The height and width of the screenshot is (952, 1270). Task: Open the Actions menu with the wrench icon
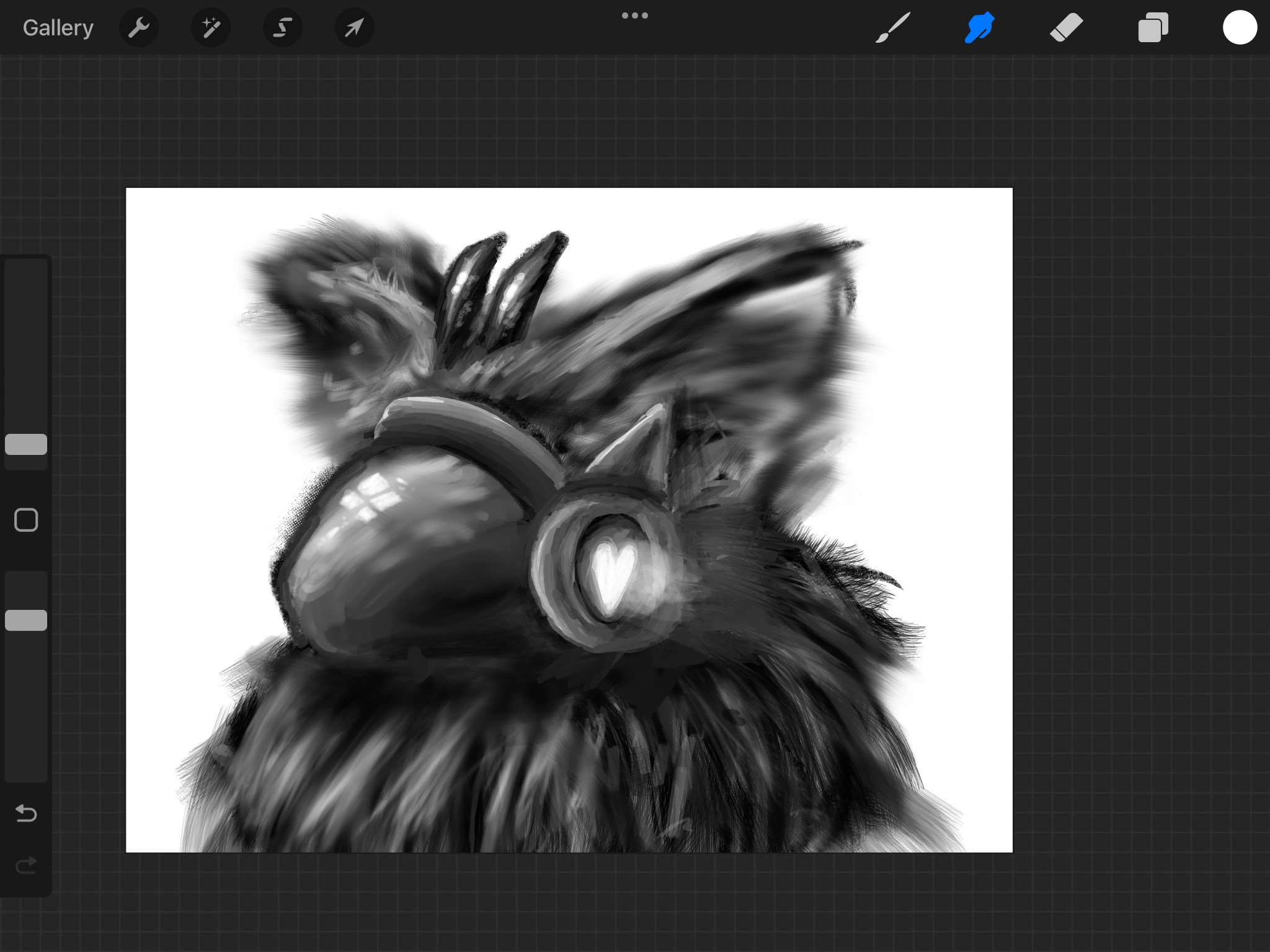click(x=139, y=27)
